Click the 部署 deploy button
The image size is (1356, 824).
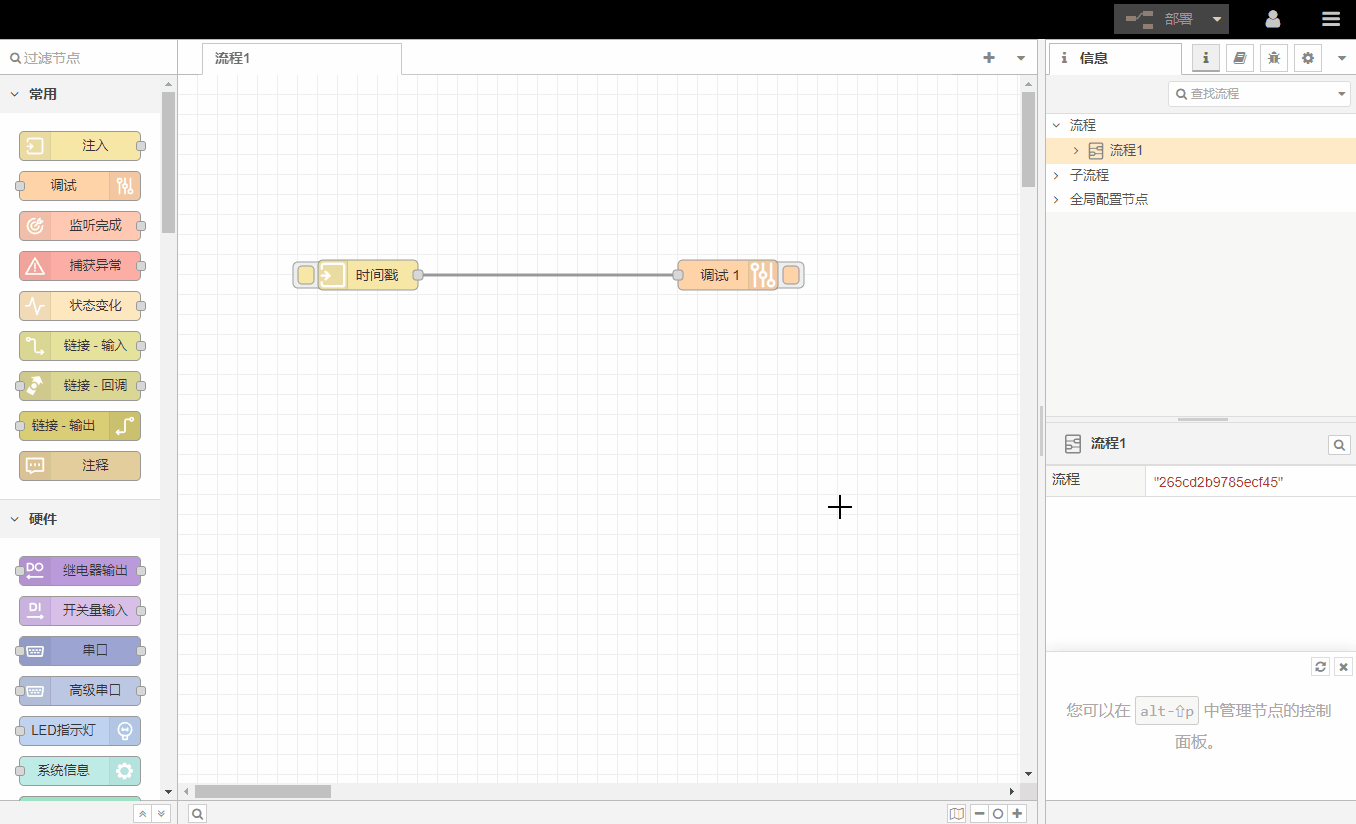(x=1160, y=19)
